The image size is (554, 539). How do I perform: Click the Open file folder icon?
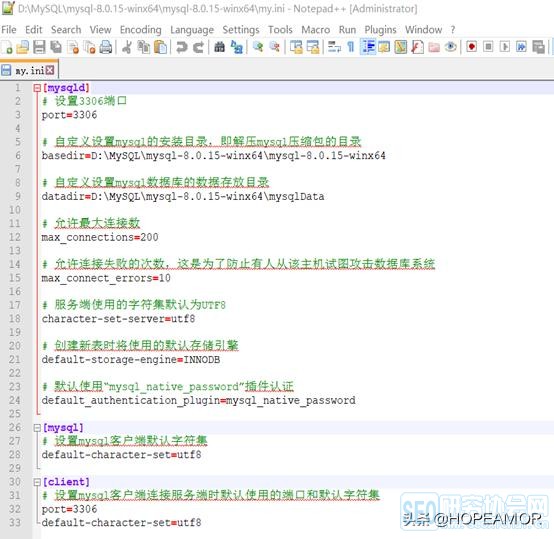pyautogui.click(x=23, y=47)
